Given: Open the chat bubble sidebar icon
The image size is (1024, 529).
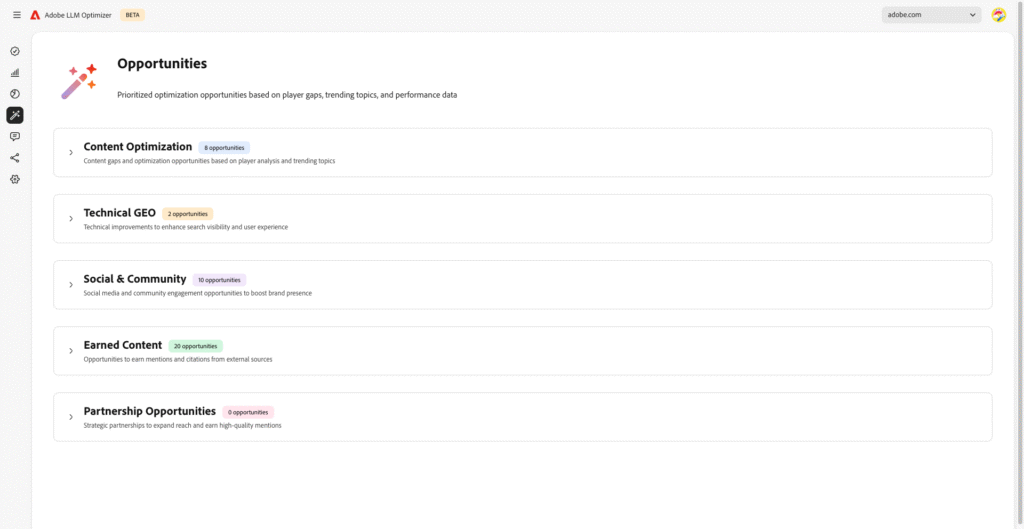Looking at the screenshot, I should click(15, 136).
